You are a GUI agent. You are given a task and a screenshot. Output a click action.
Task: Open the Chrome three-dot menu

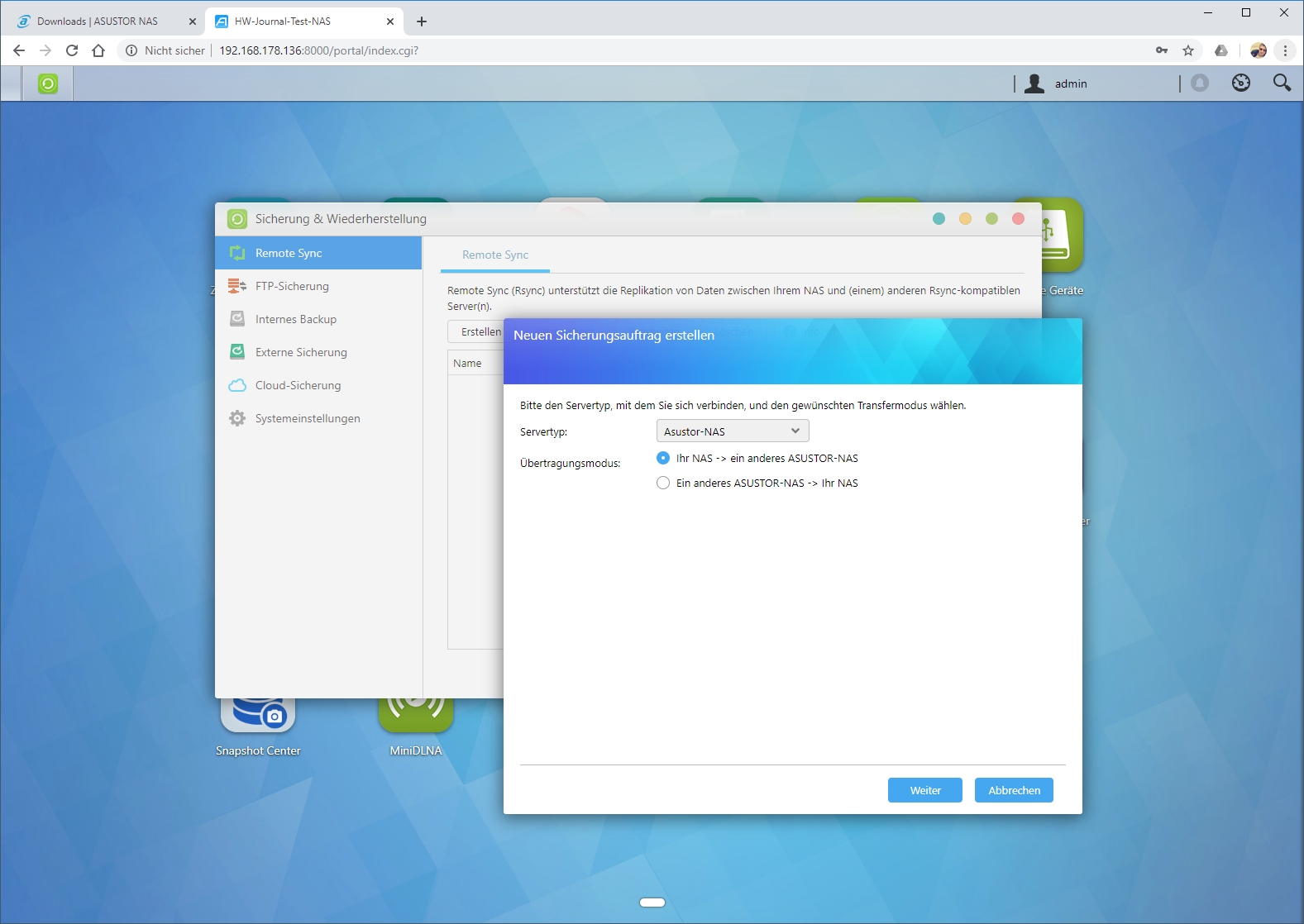coord(1285,50)
